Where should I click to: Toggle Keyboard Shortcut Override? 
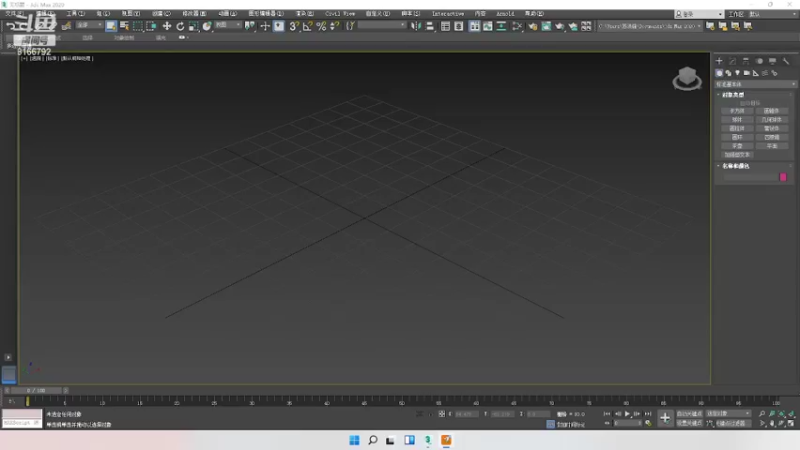pyautogui.click(x=279, y=26)
